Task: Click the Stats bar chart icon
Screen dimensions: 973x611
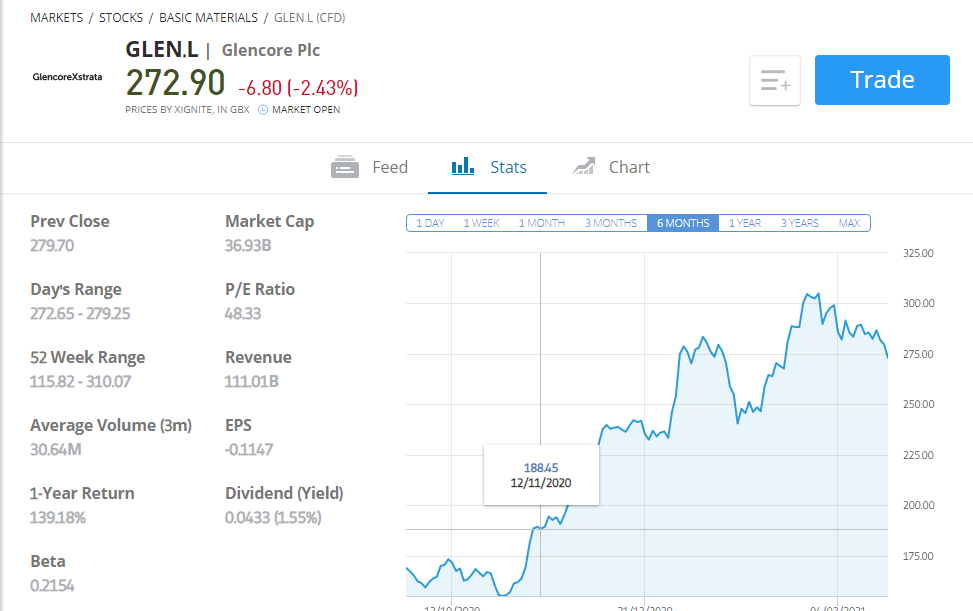Action: (x=463, y=166)
